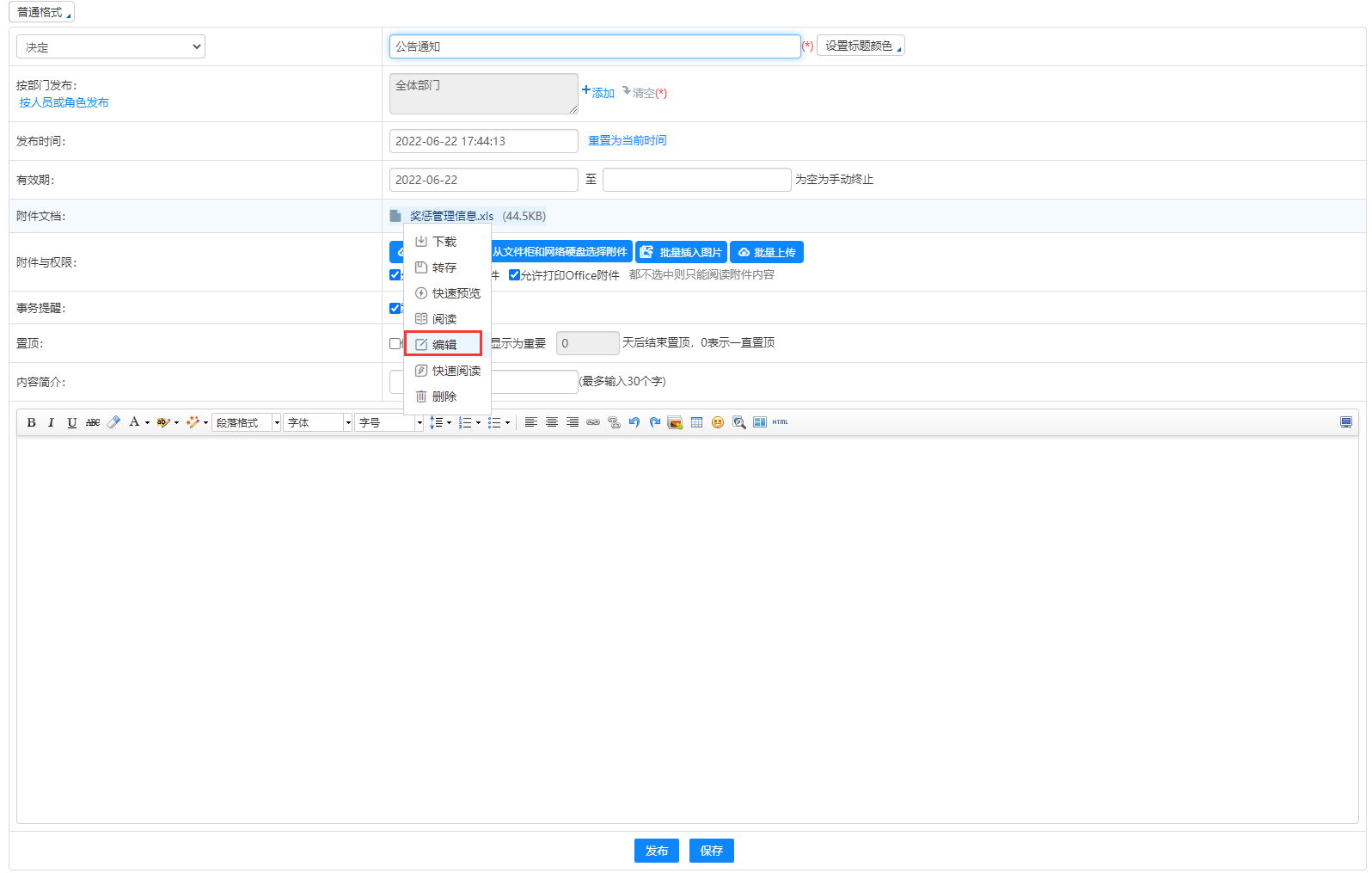Toggle the 事务提醒 checkbox
Image resolution: width=1372 pixels, height=873 pixels.
tap(395, 308)
